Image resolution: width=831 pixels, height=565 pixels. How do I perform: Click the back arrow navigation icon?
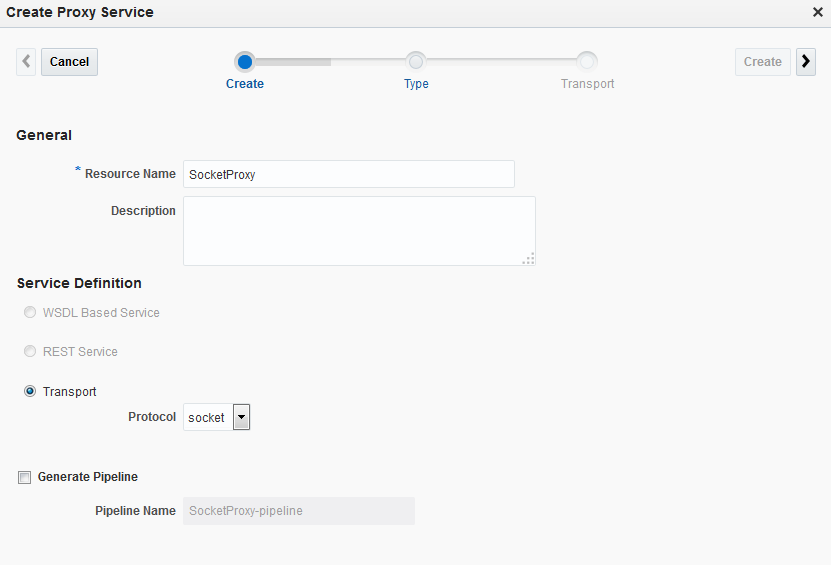[26, 62]
